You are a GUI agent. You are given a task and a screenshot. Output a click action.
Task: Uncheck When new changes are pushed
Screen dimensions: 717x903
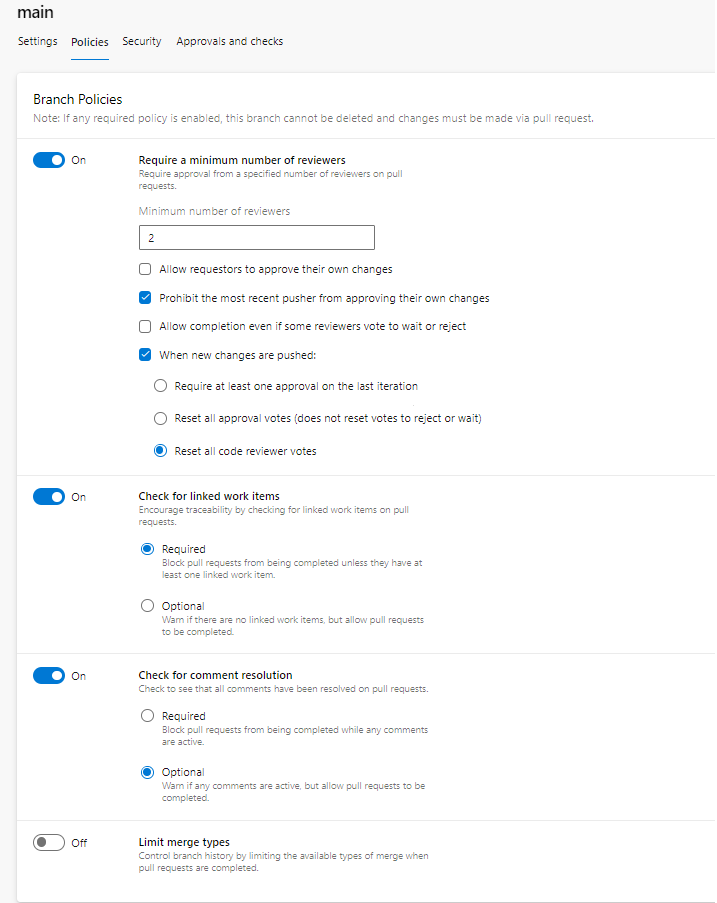[x=145, y=355]
